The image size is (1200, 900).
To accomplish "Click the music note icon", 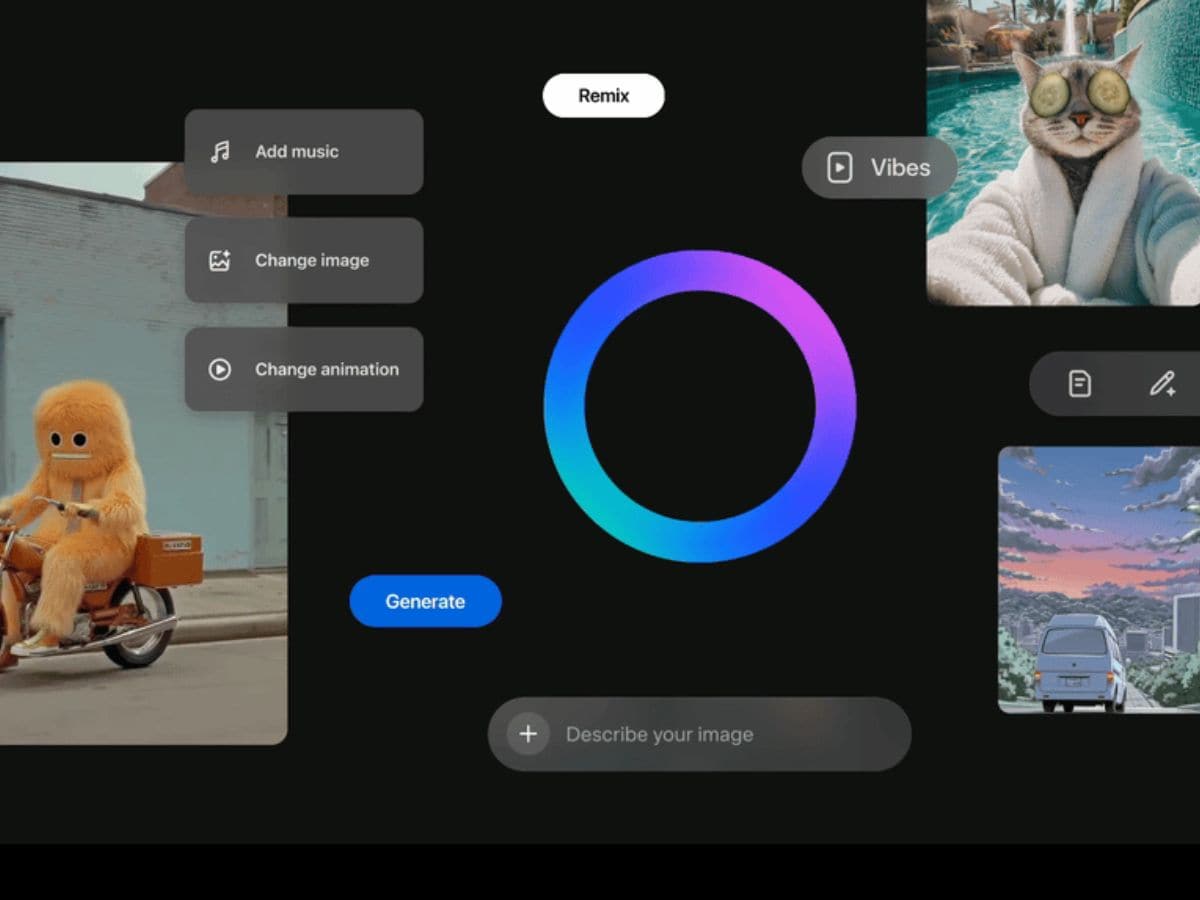I will click(x=220, y=152).
